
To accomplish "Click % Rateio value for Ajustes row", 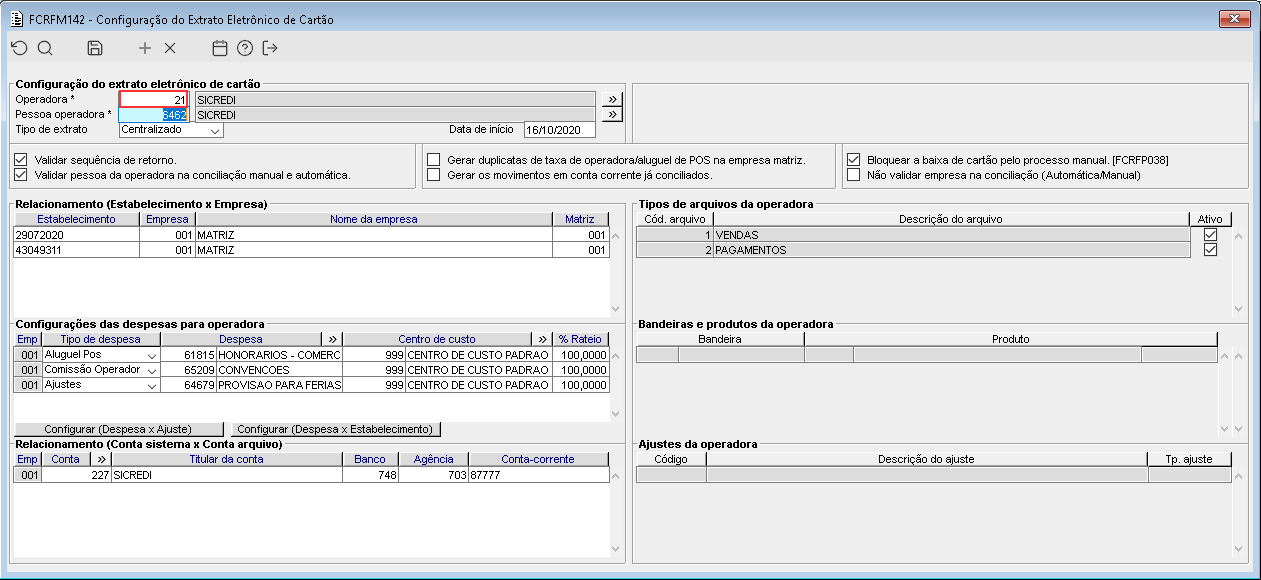I will [580, 385].
